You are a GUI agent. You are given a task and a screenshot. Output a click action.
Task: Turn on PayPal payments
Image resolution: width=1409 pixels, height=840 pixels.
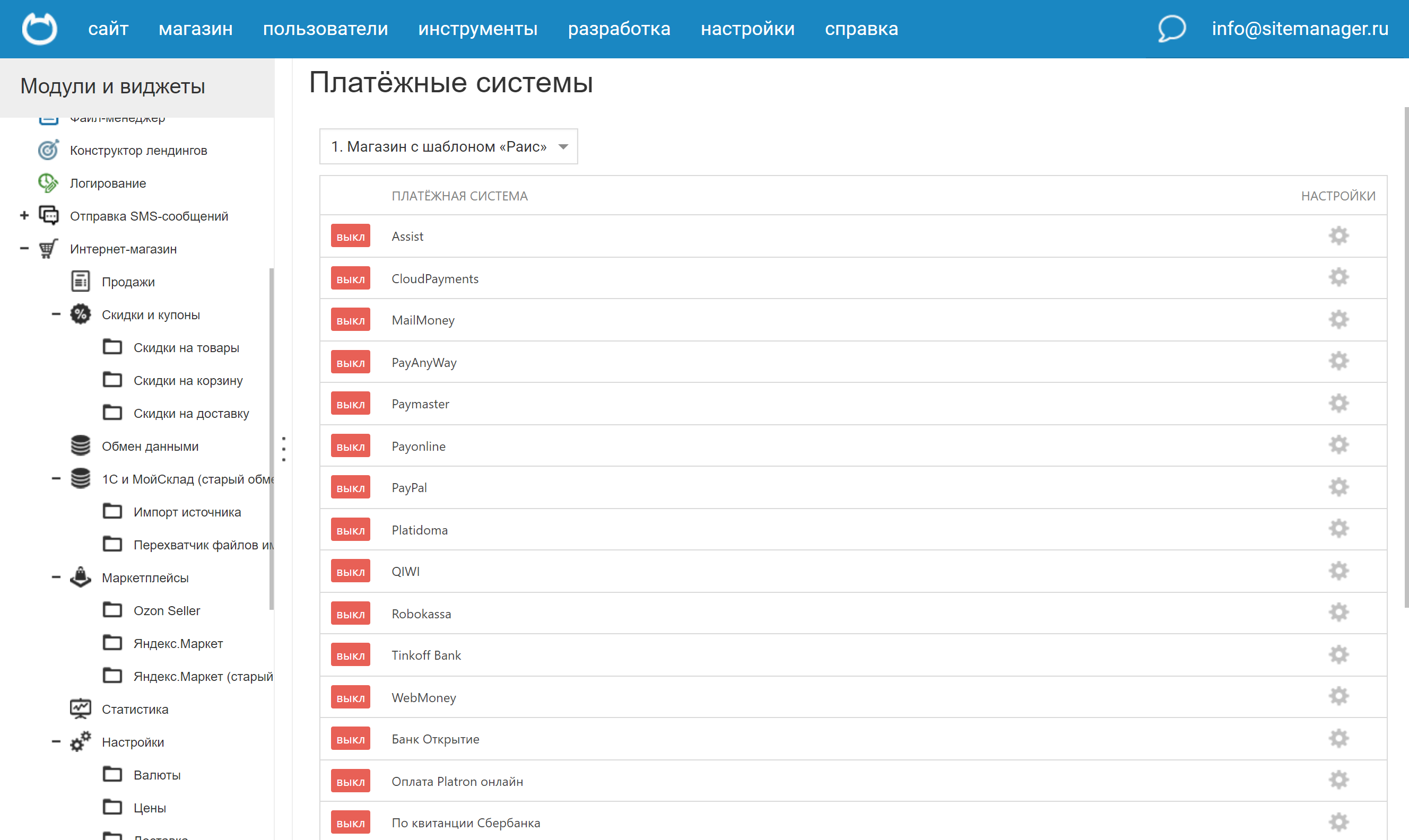[350, 487]
